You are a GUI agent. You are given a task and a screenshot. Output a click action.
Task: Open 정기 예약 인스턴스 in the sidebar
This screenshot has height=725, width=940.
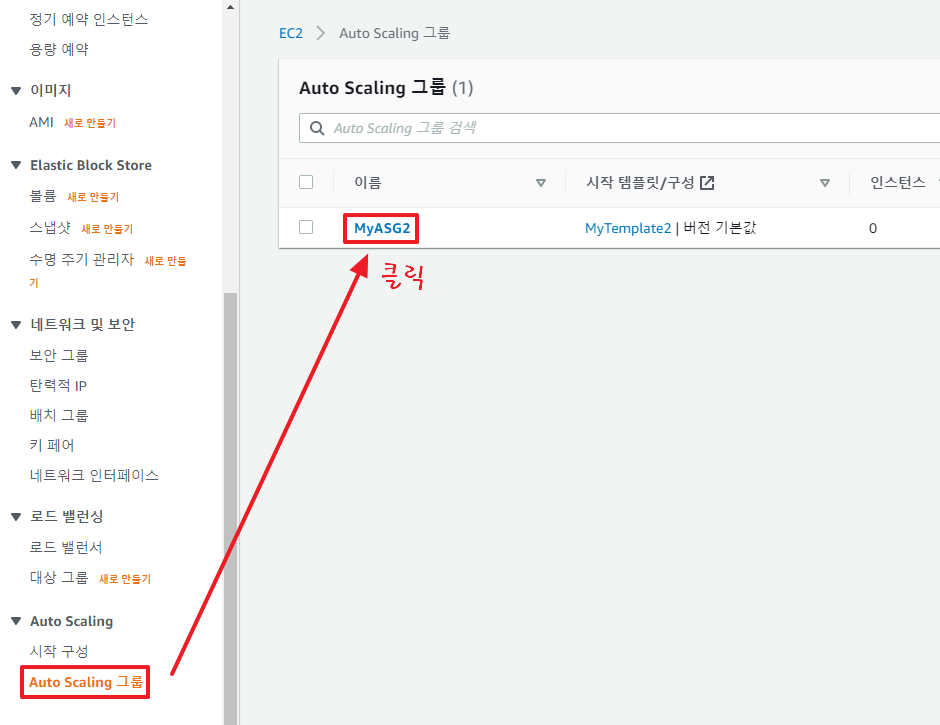tap(89, 19)
